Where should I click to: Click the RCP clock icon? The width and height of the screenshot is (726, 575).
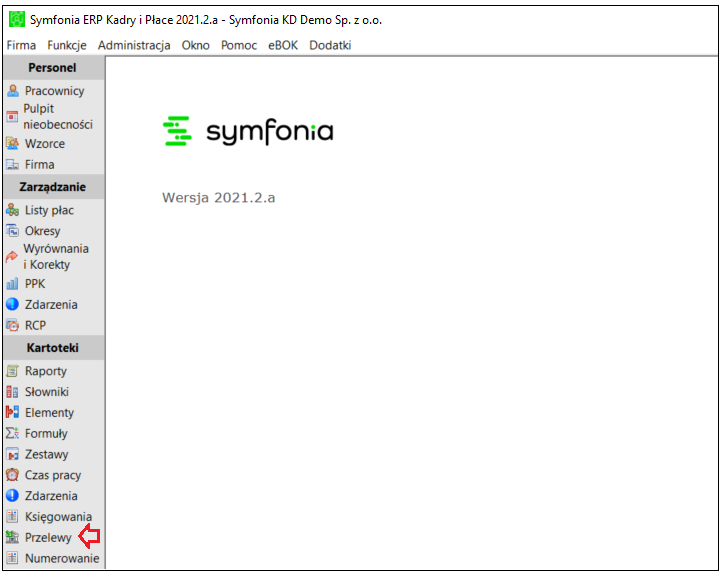[13, 325]
